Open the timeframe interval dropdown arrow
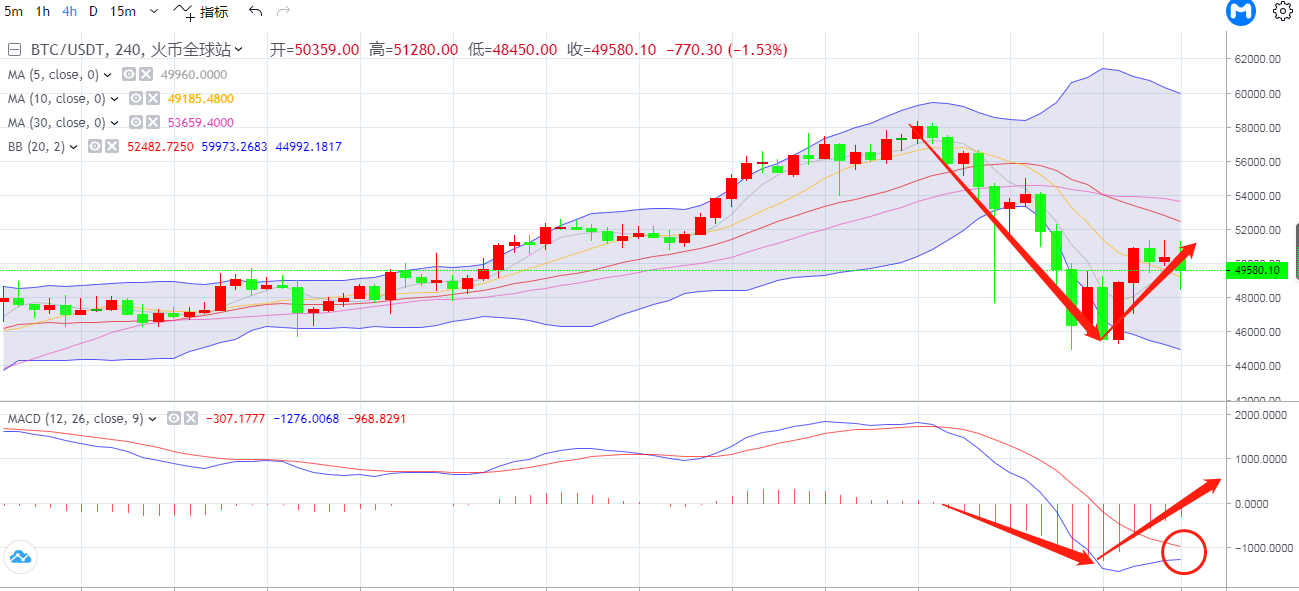Image resolution: width=1299 pixels, height=591 pixels. tap(153, 12)
